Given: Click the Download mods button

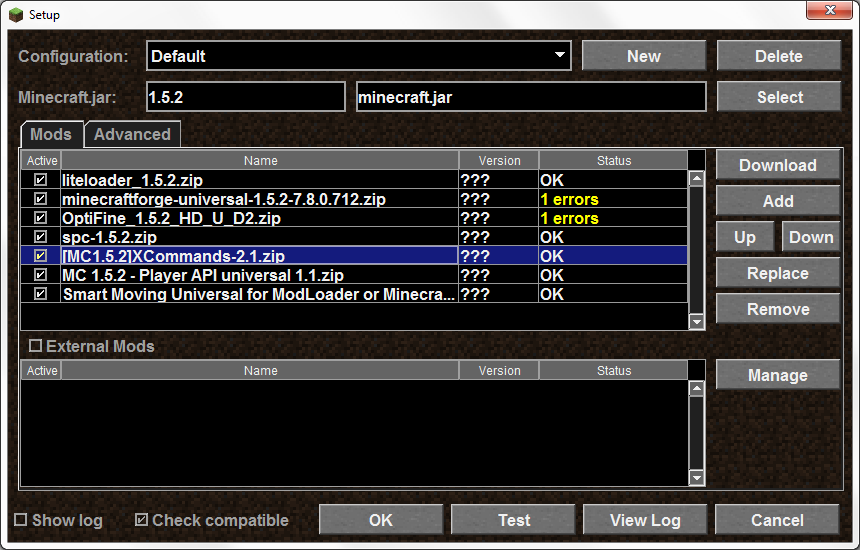Looking at the screenshot, I should tap(778, 165).
